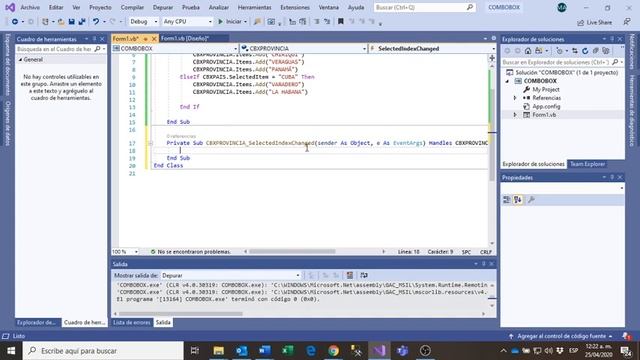640x360 pixels.
Task: Open the Archivo menu
Action: [30, 7]
